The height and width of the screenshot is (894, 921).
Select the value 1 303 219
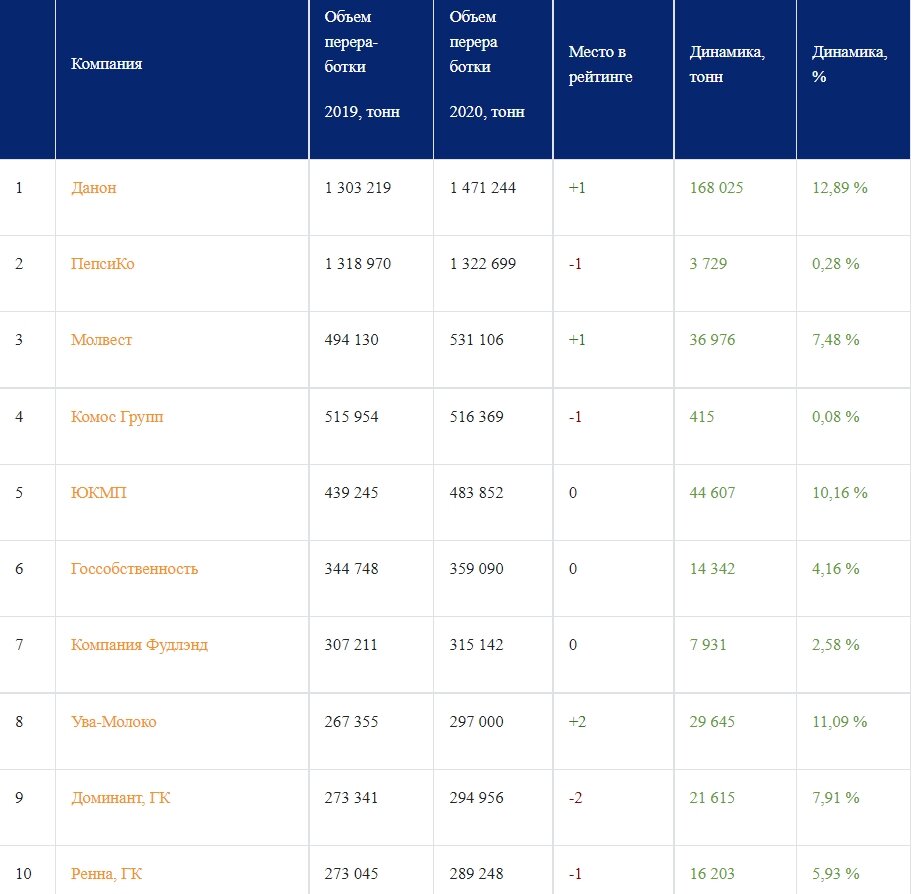(358, 188)
